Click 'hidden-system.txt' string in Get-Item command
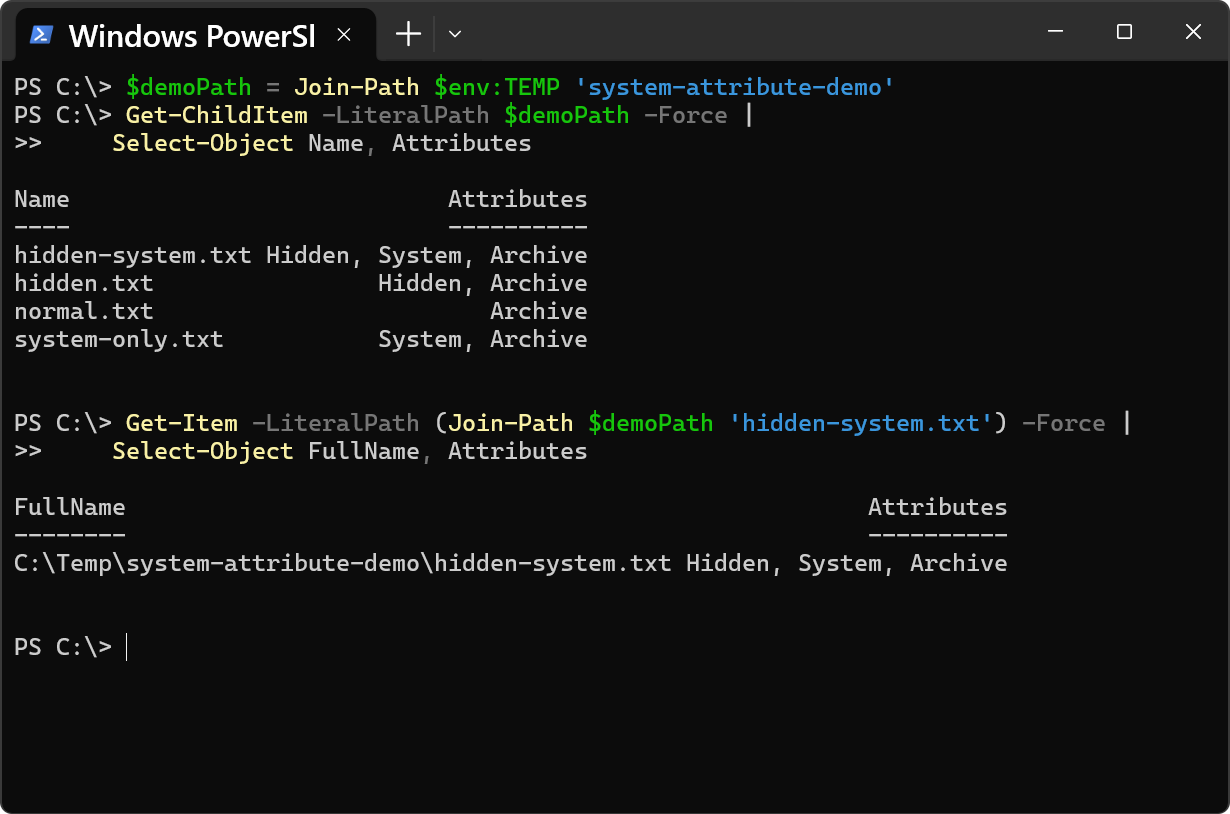 point(861,423)
